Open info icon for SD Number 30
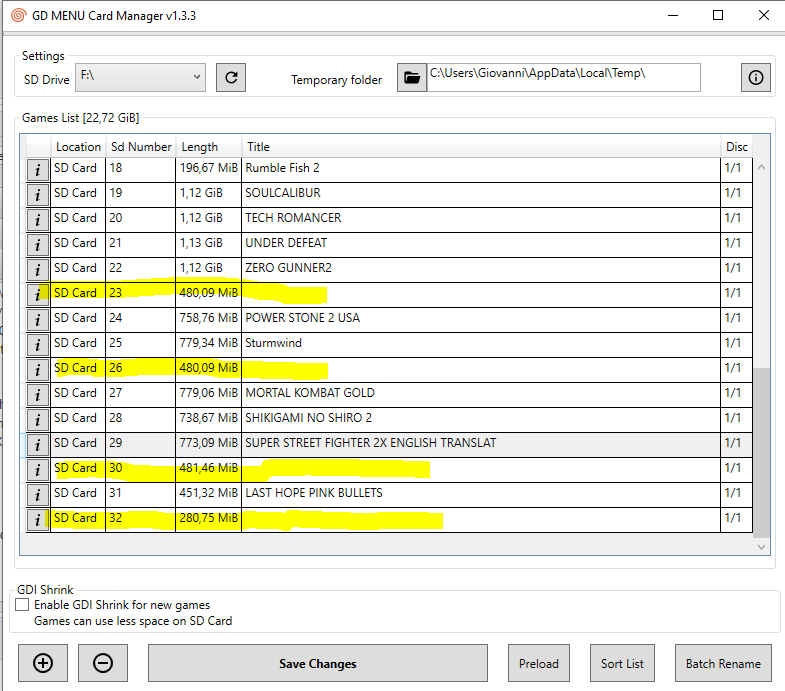 tap(38, 470)
